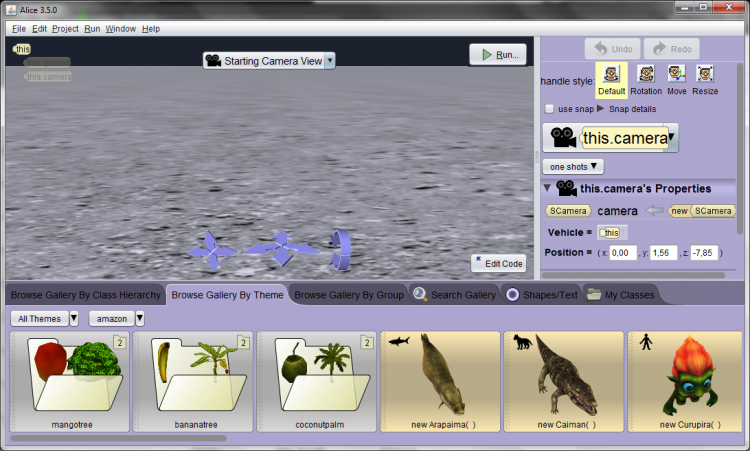Select this.ground in the scene tree

tap(47, 63)
